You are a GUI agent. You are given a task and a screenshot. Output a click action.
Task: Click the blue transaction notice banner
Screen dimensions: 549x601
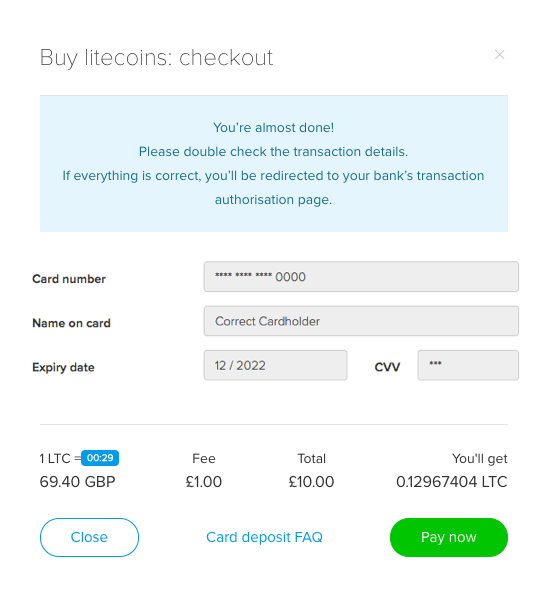[x=274, y=164]
